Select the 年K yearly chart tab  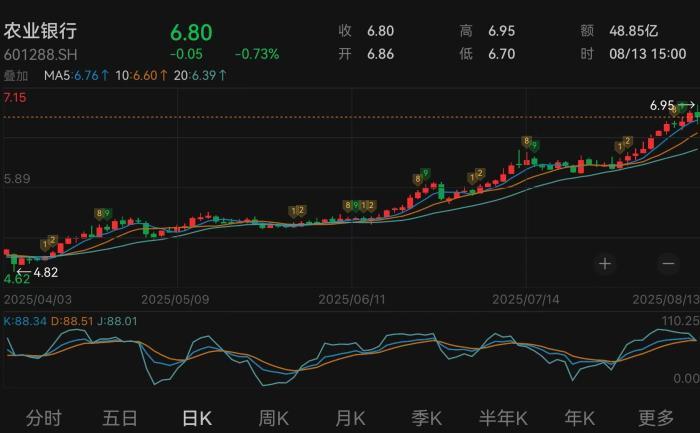[x=579, y=417]
